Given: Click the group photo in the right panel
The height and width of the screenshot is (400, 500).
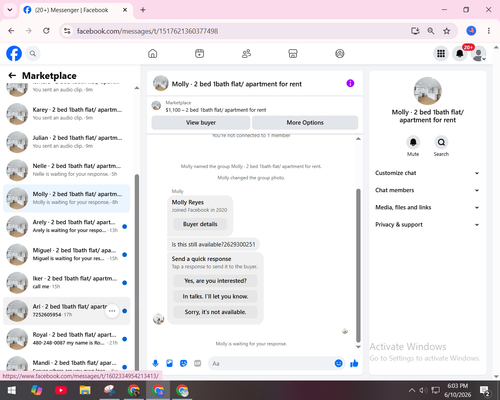Looking at the screenshot, I should [x=428, y=91].
